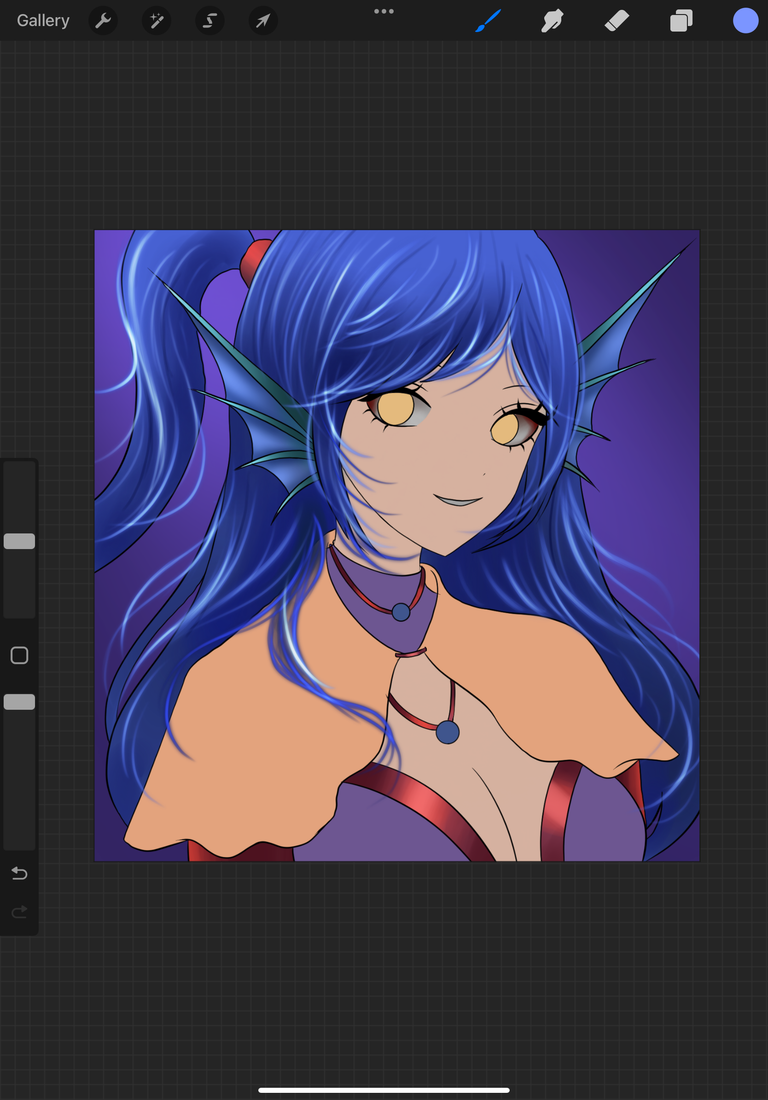Open the Adjustments magic wand menu
The height and width of the screenshot is (1100, 768).
click(156, 20)
